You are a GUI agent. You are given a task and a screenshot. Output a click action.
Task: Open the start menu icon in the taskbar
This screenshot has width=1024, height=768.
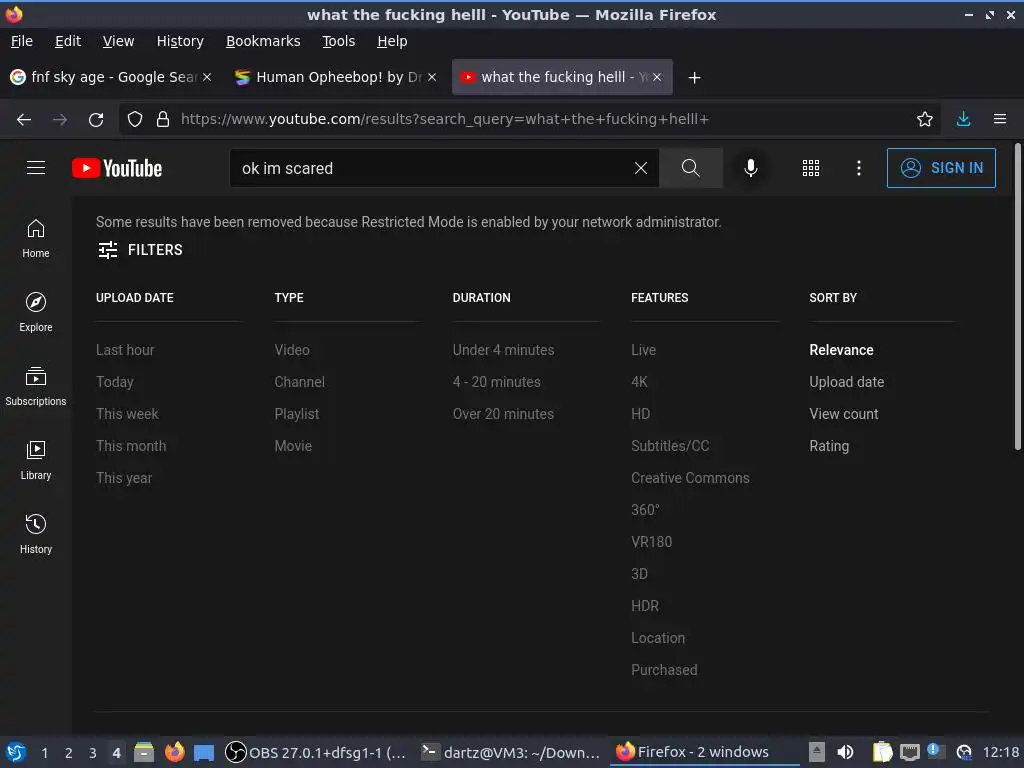pyautogui.click(x=16, y=752)
